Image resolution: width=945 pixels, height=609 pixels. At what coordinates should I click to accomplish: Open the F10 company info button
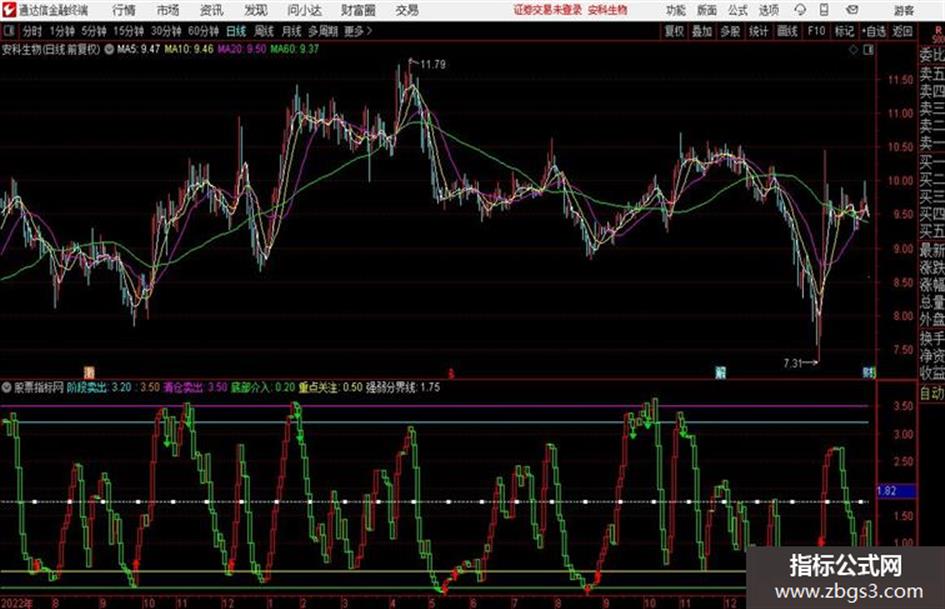click(816, 31)
